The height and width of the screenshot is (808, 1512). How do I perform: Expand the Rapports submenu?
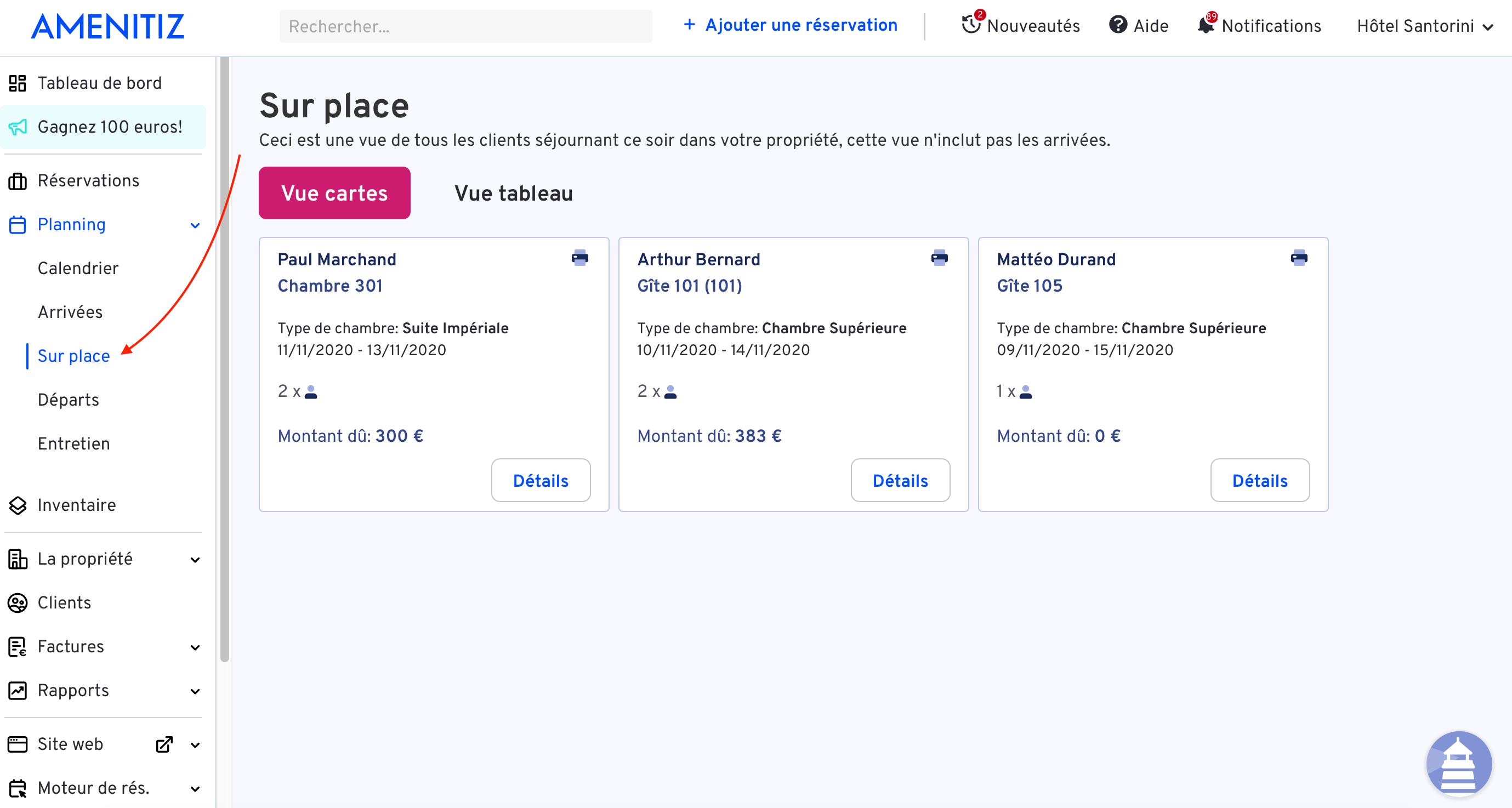tap(196, 691)
